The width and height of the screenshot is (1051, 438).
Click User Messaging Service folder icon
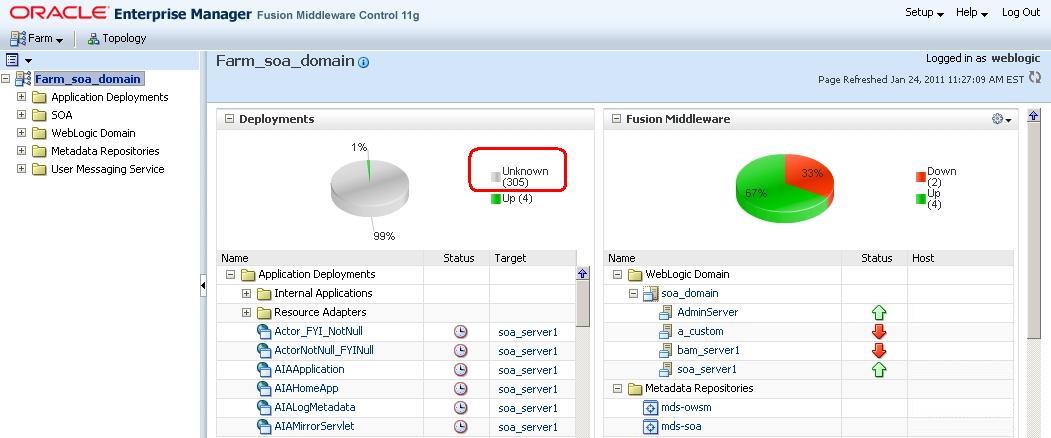(39, 170)
